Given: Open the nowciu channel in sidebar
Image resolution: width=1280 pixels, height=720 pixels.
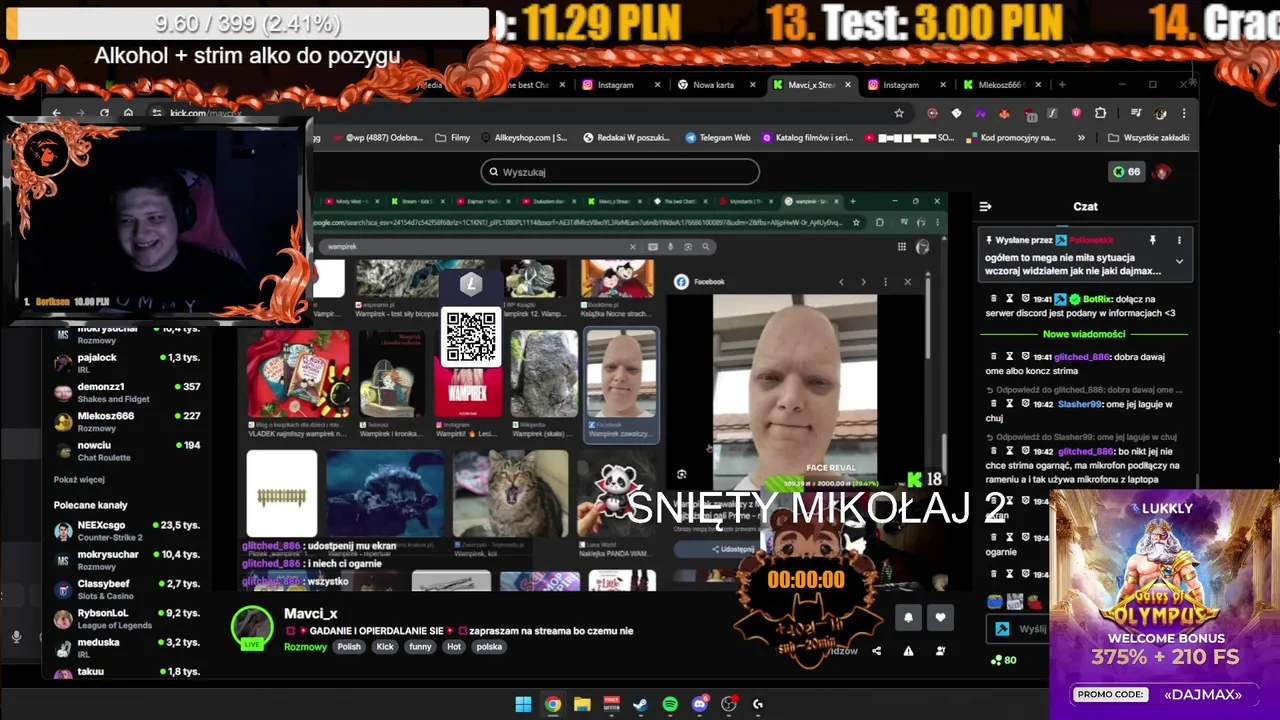Looking at the screenshot, I should point(128,450).
